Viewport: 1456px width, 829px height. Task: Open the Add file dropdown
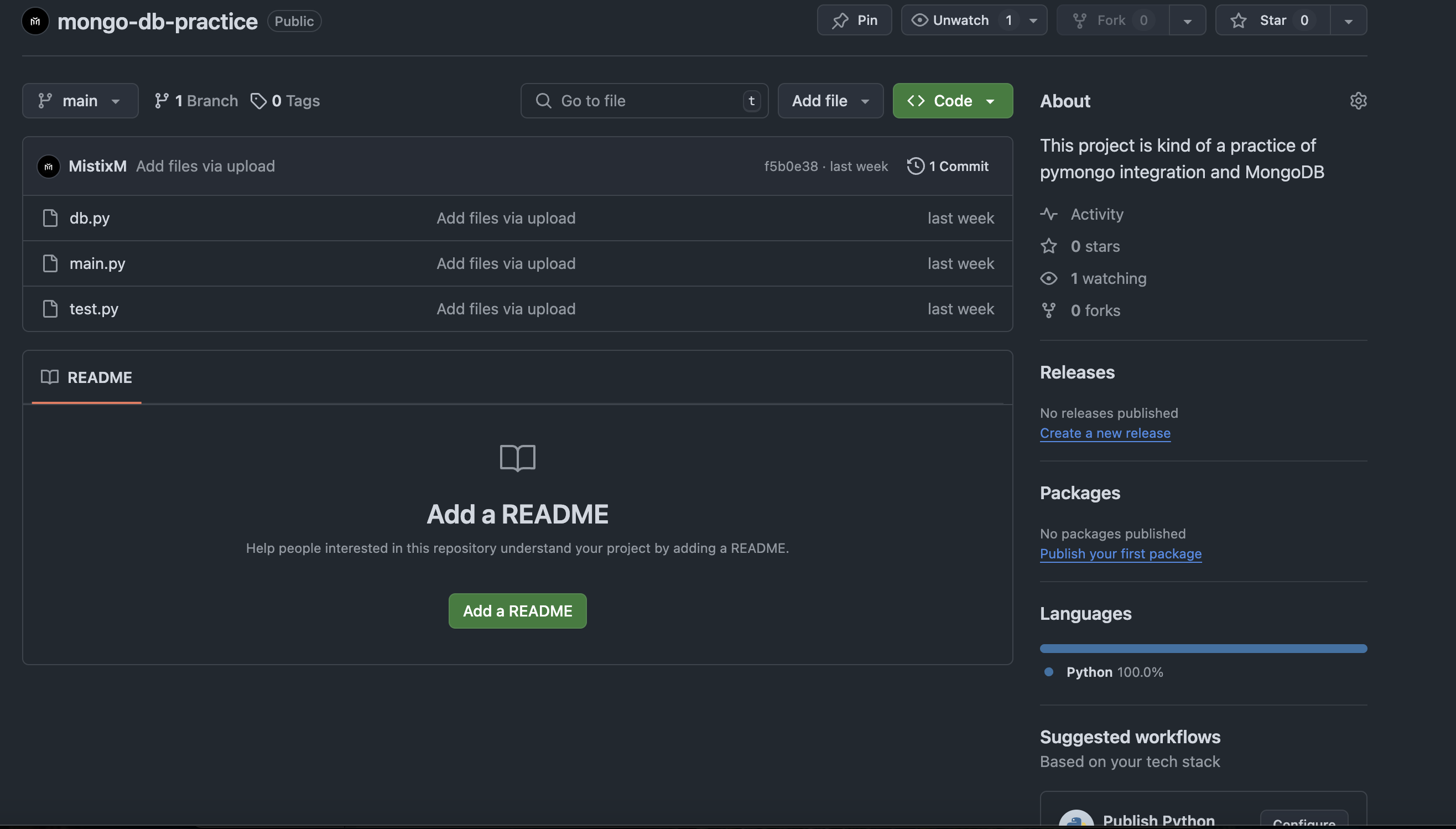pos(830,101)
